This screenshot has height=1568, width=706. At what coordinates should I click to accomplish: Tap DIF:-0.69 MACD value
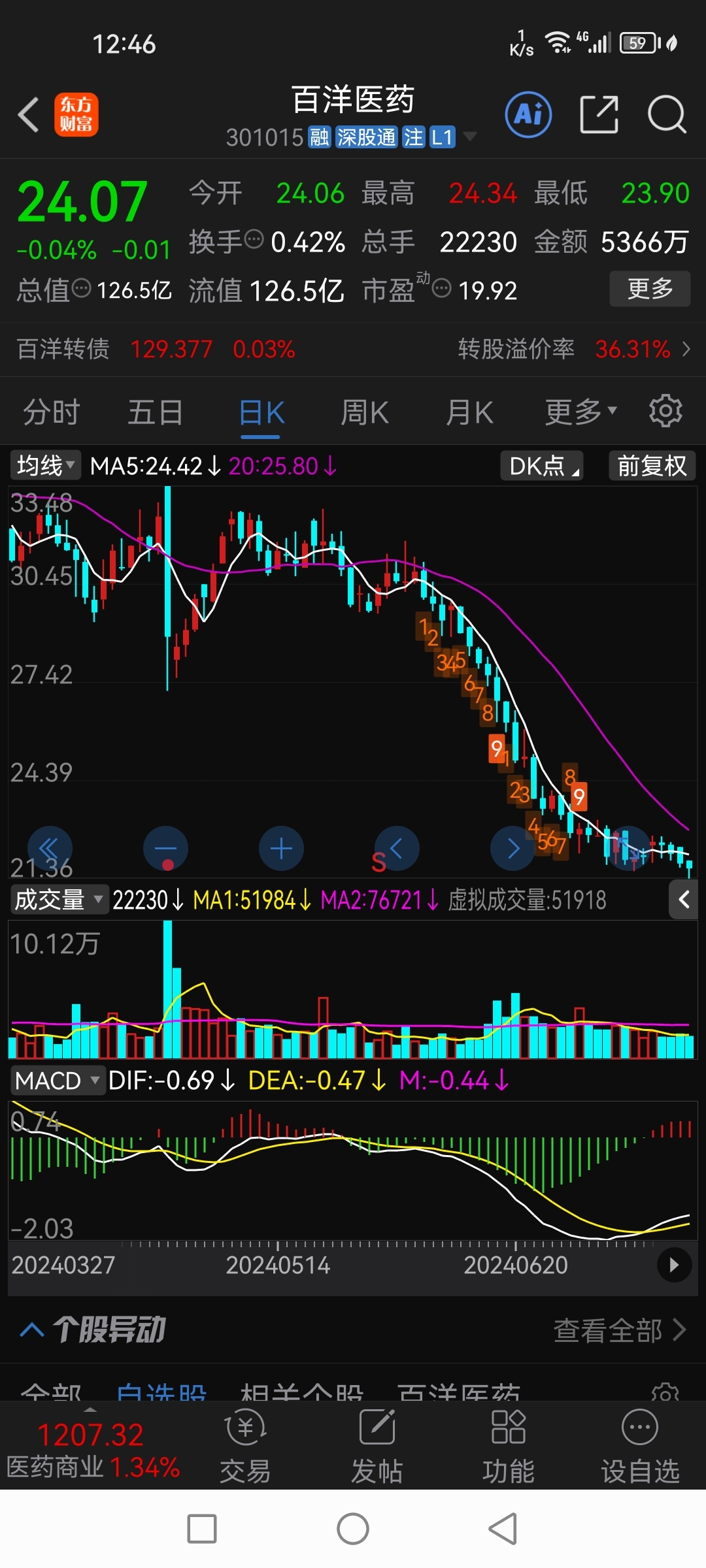point(171,1081)
